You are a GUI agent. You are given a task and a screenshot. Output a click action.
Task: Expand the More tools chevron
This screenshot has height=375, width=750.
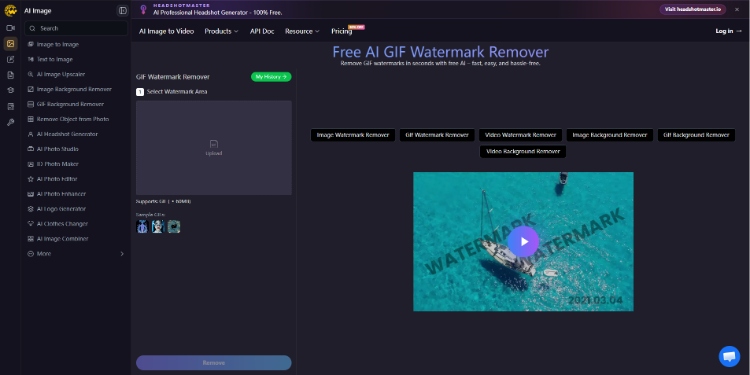click(x=121, y=254)
